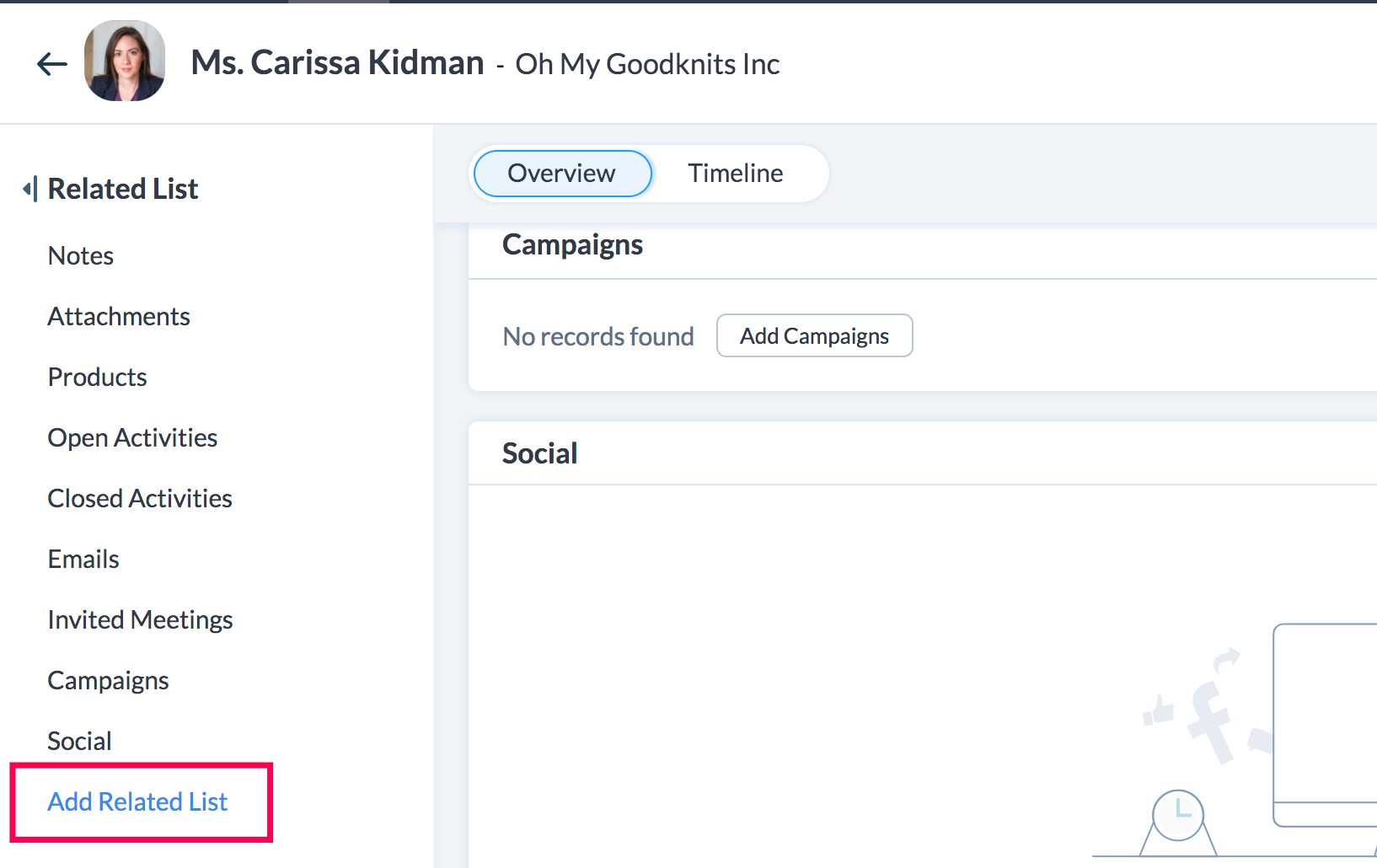1377x868 pixels.
Task: Click the Add Campaigns button
Action: (x=814, y=336)
